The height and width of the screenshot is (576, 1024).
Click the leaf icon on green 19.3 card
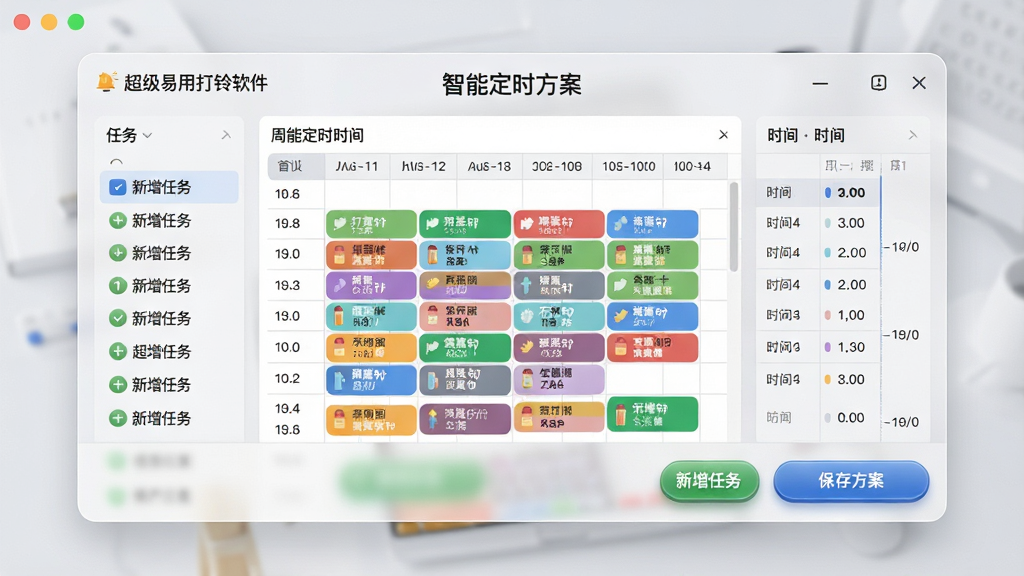620,285
